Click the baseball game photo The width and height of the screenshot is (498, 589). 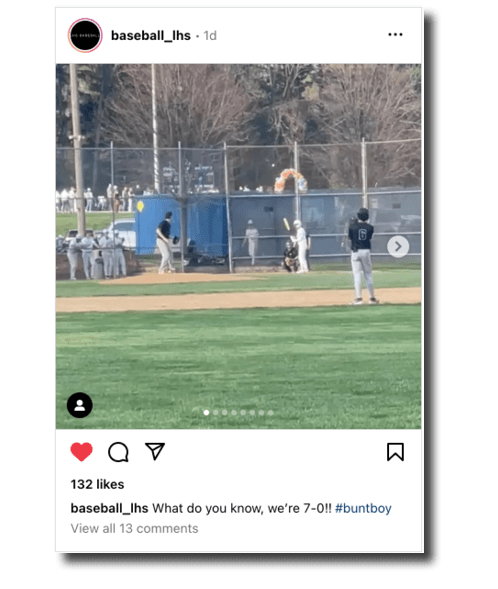click(238, 246)
